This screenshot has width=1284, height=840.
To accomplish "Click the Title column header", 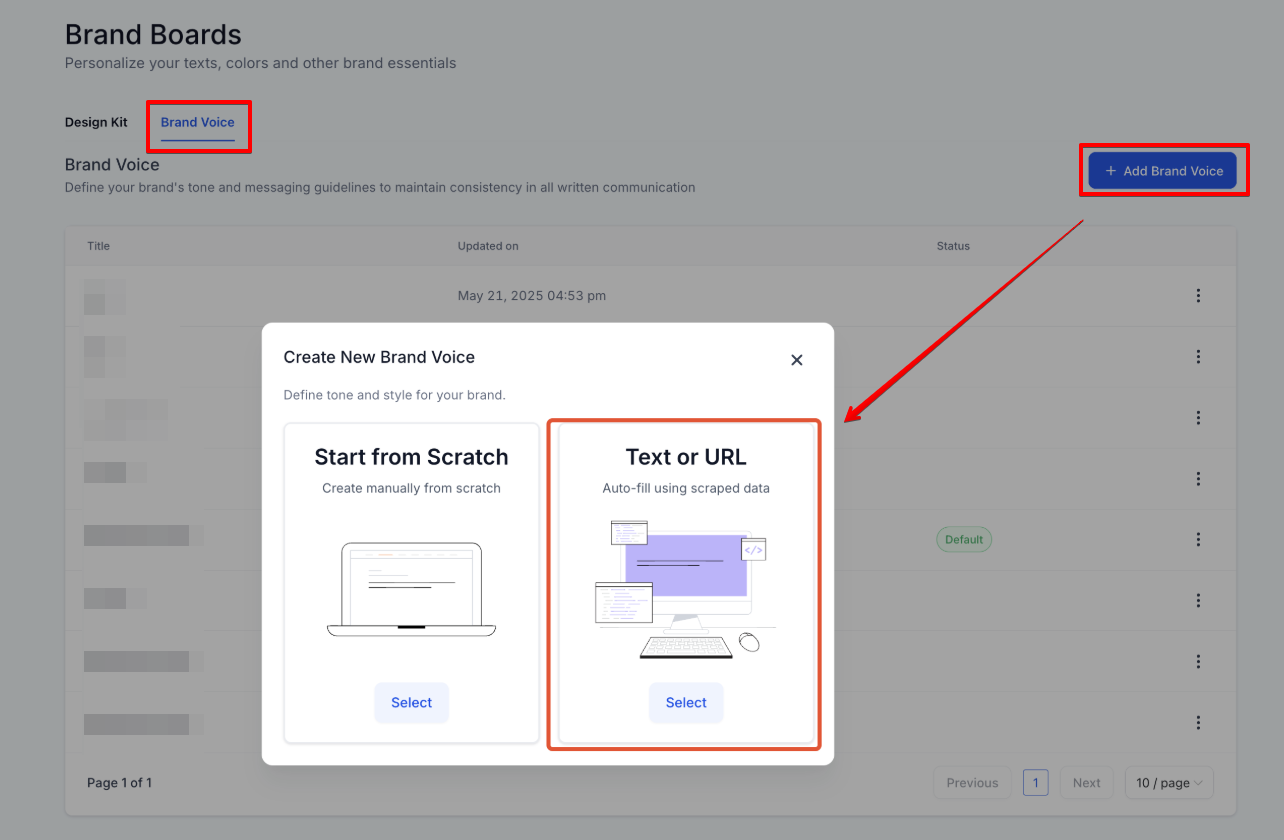I will [x=98, y=246].
